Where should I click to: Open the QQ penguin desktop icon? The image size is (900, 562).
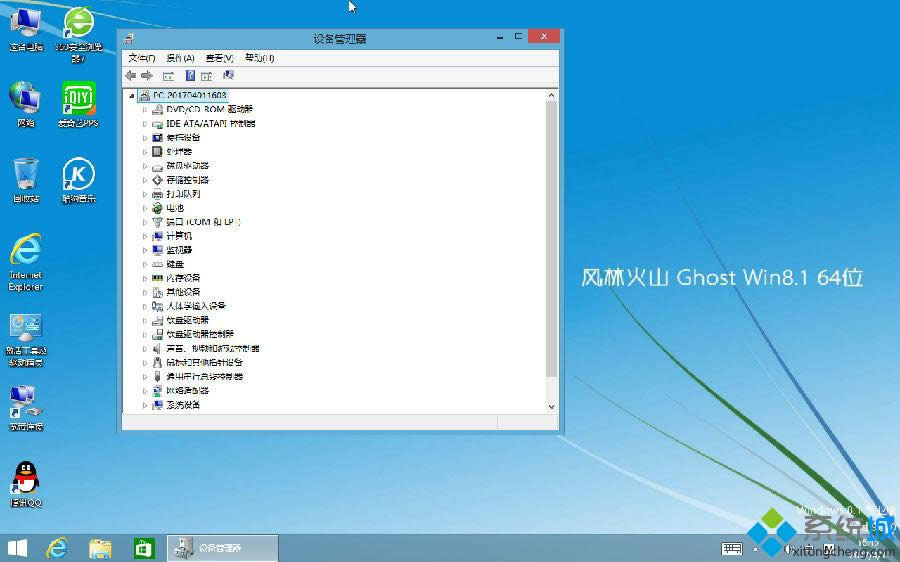(x=26, y=478)
